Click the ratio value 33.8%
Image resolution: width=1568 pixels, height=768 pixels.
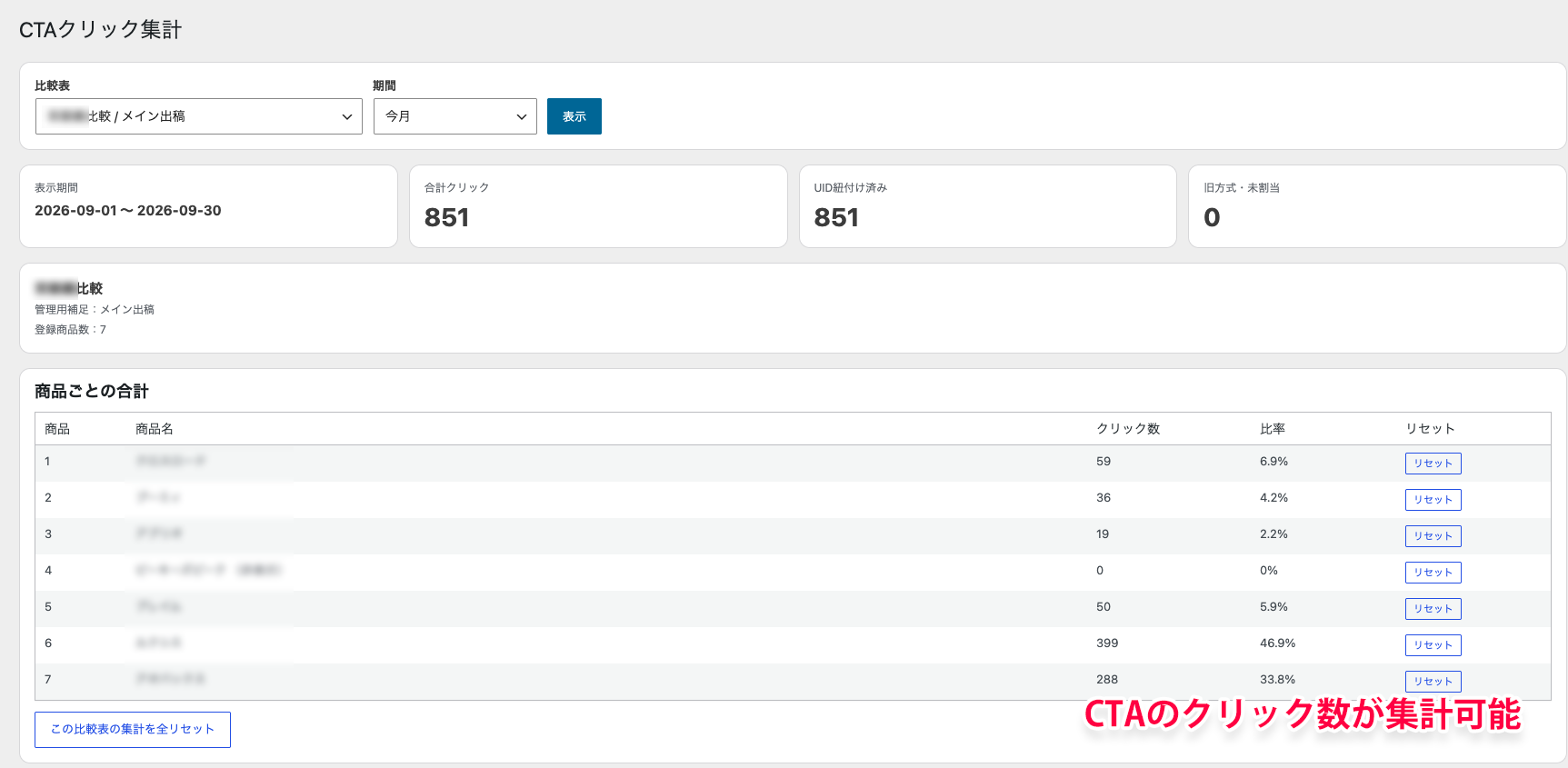[x=1278, y=680]
